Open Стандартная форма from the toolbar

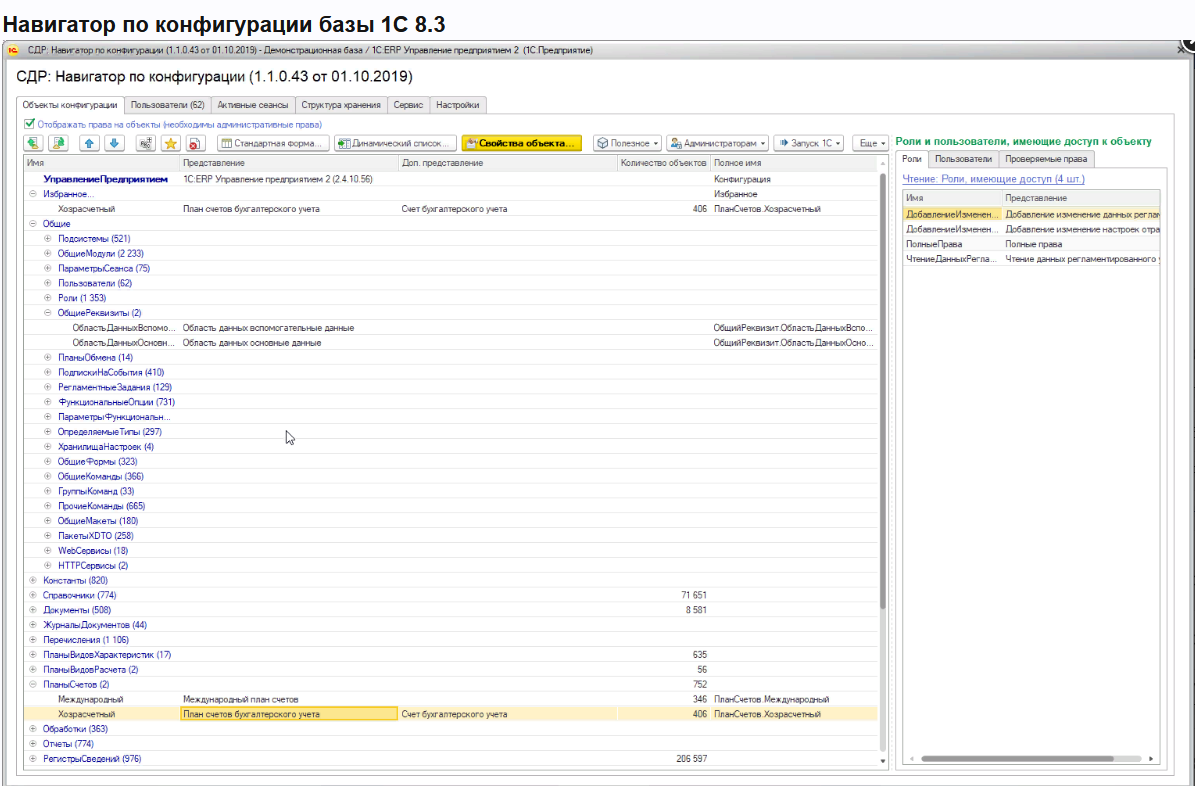coord(273,143)
